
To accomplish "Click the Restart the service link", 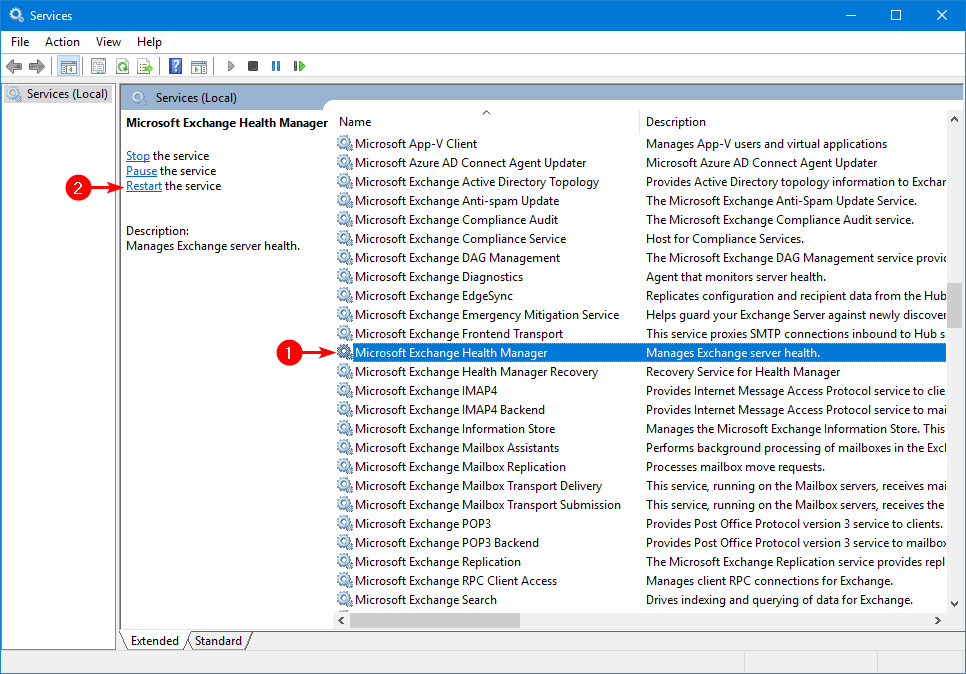I will click(x=144, y=186).
